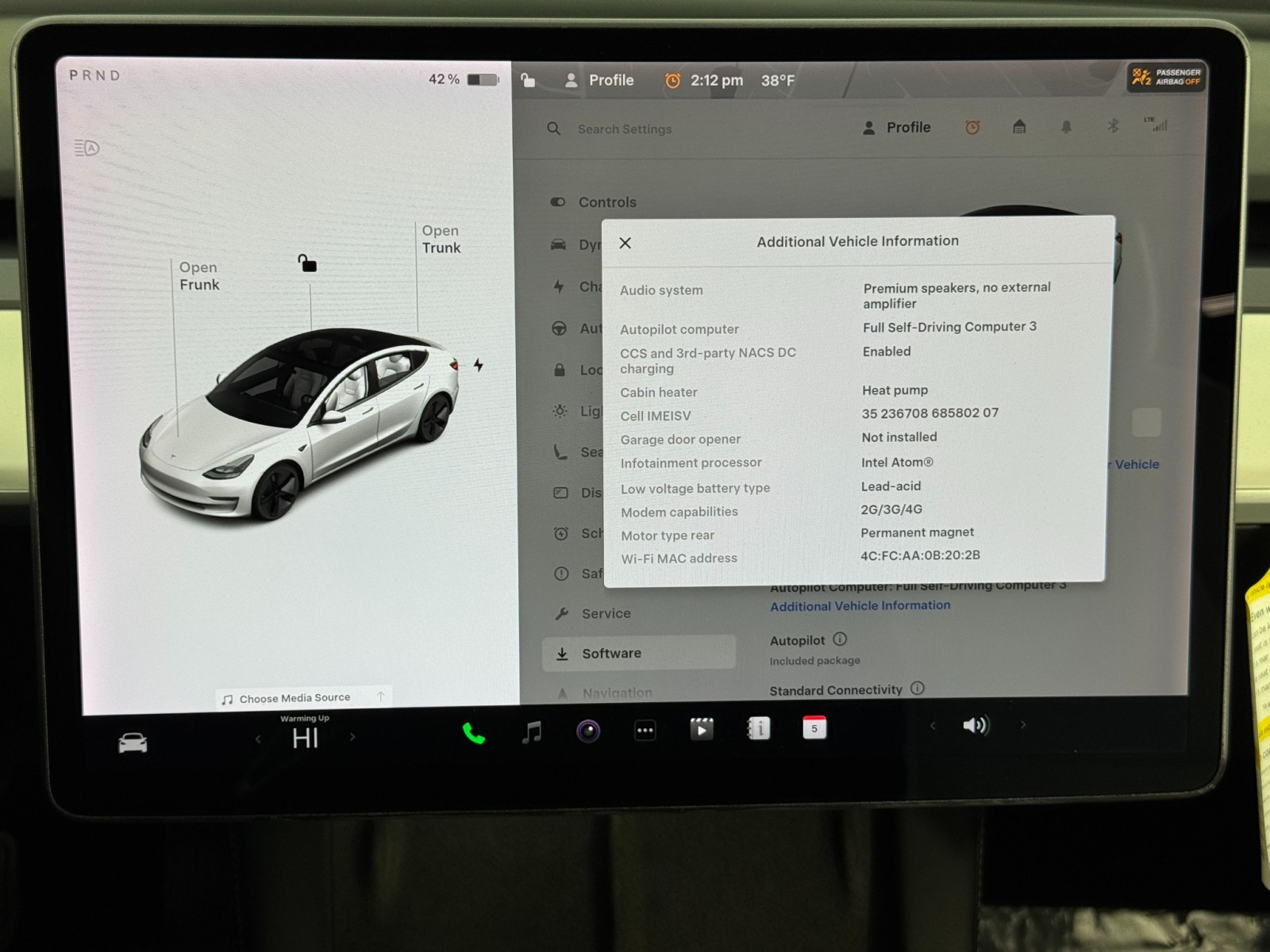Select the Service menu item
Viewport: 1270px width, 952px height.
pyautogui.click(x=606, y=613)
